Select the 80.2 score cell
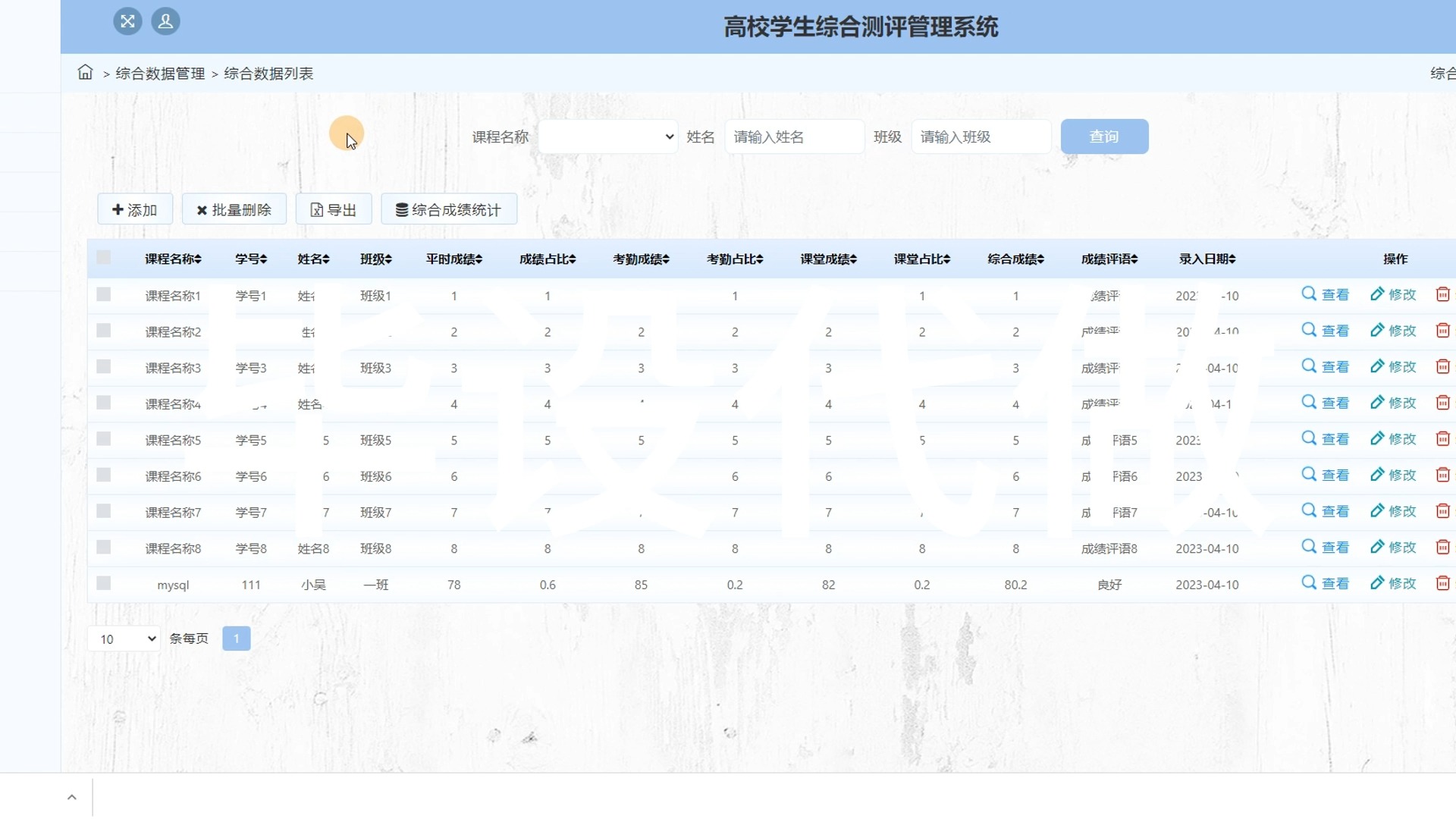 (1016, 585)
